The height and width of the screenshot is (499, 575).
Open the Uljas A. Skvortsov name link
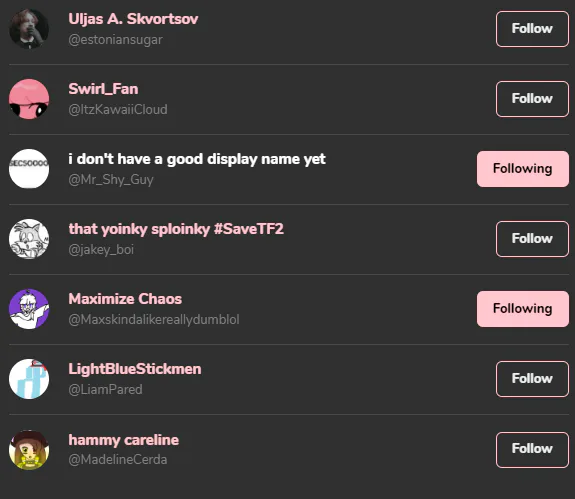133,19
